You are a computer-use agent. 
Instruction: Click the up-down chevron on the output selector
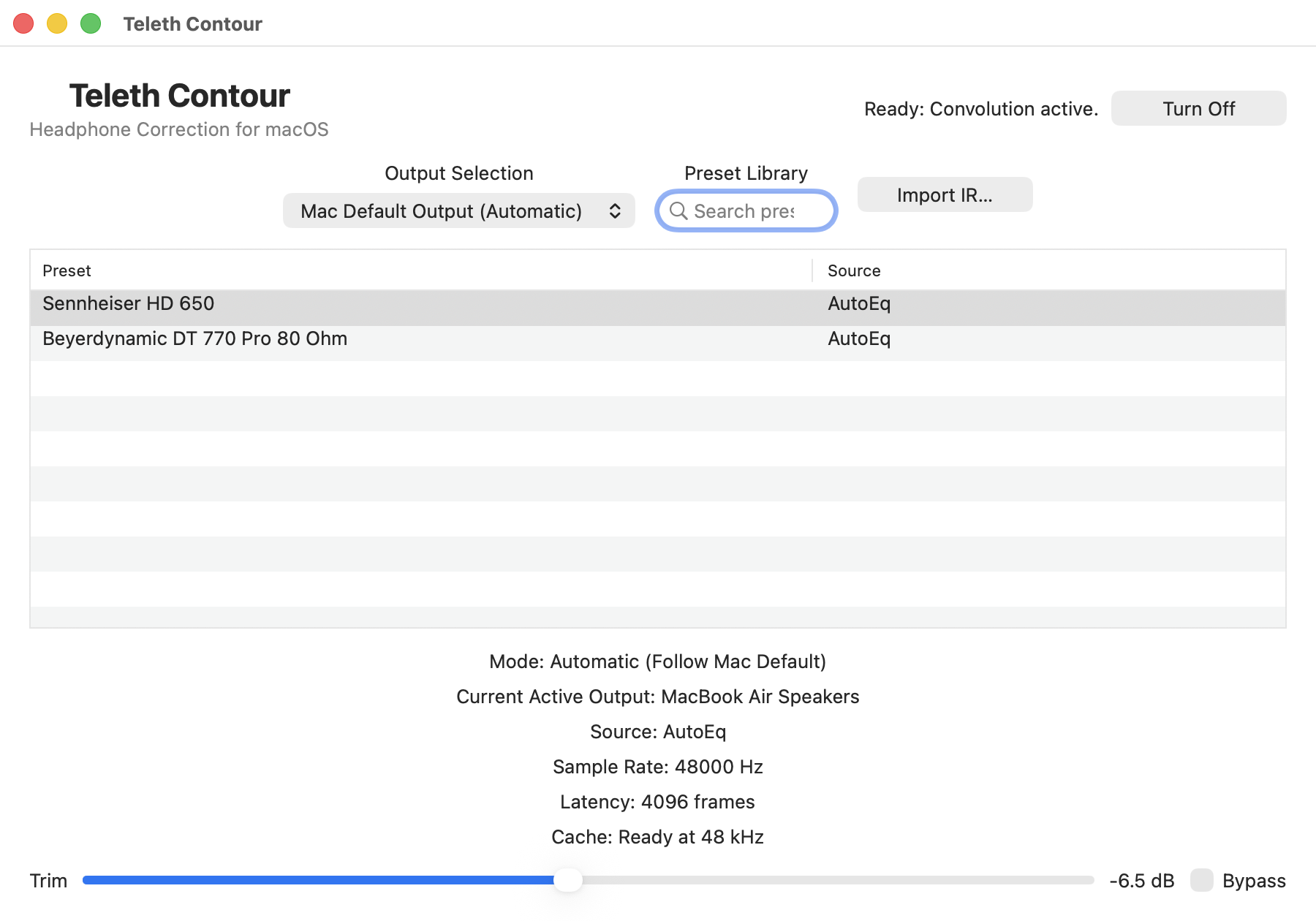616,211
